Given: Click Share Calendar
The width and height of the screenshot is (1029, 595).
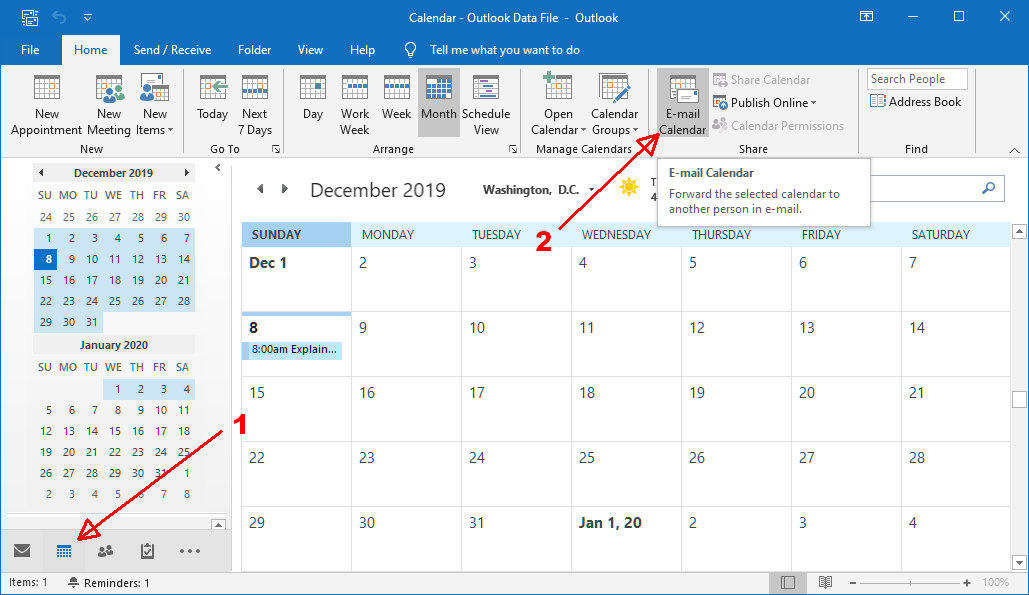Looking at the screenshot, I should (761, 80).
